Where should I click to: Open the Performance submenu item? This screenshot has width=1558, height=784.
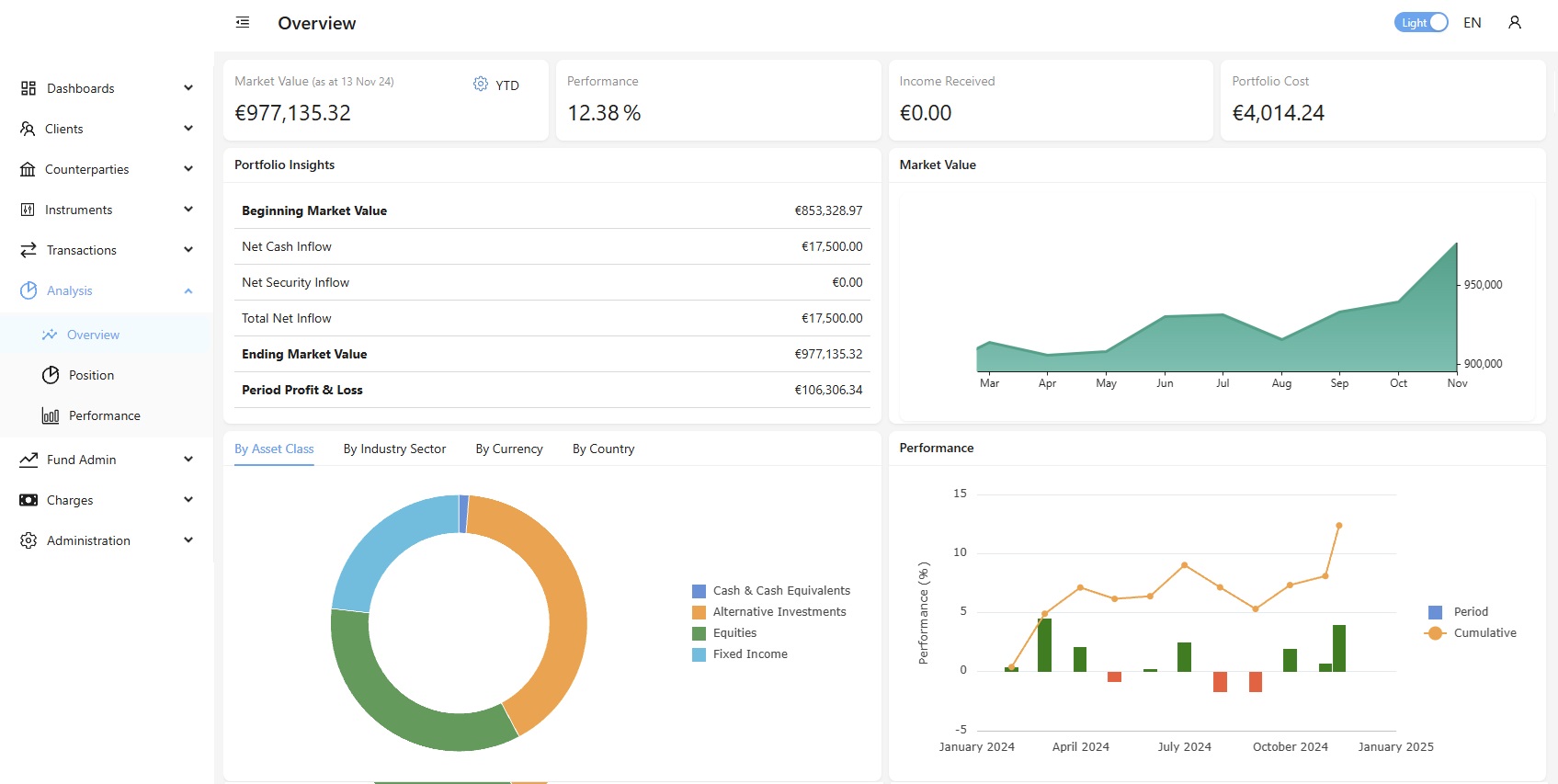click(x=107, y=415)
